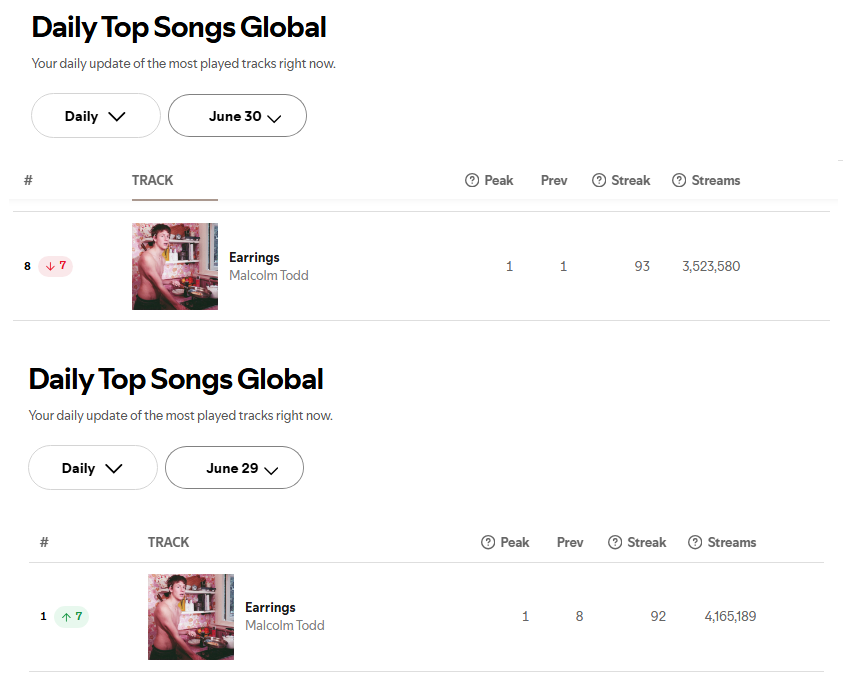Click the red down-7 rank change badge

click(55, 266)
